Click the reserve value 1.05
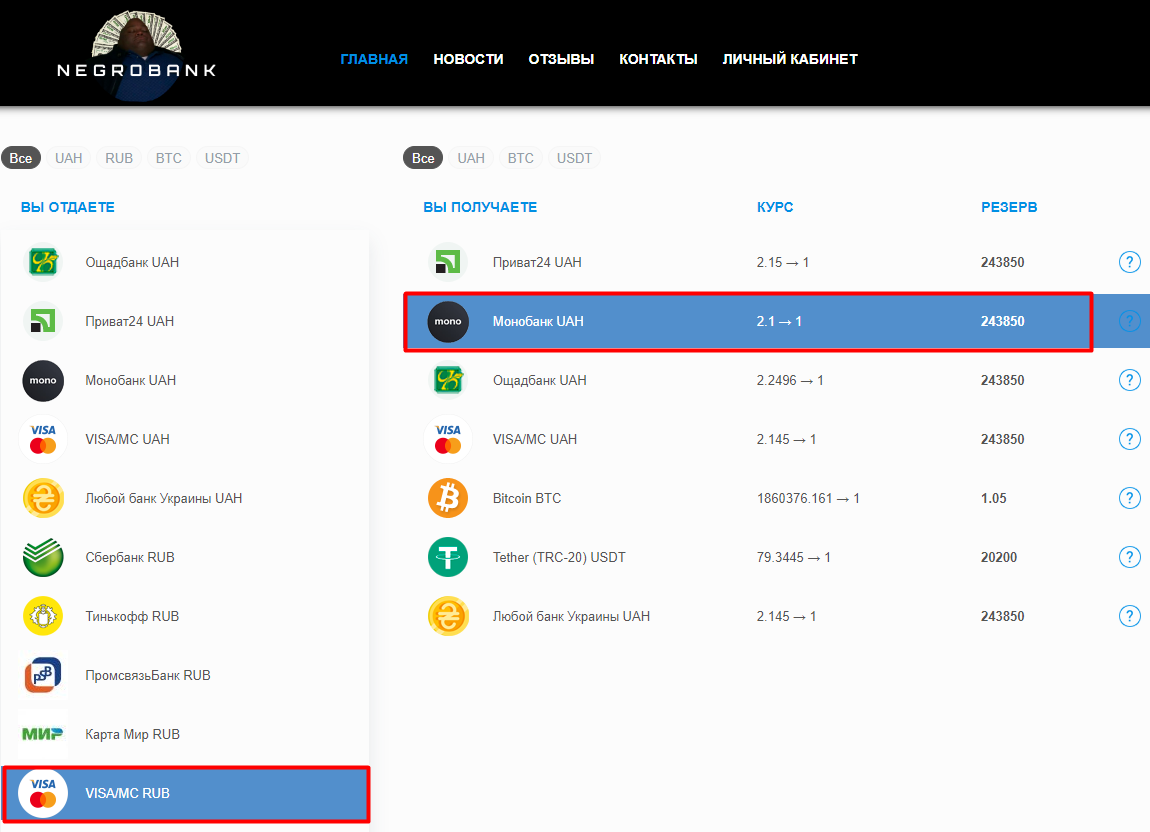The image size is (1150, 832). click(x=994, y=498)
